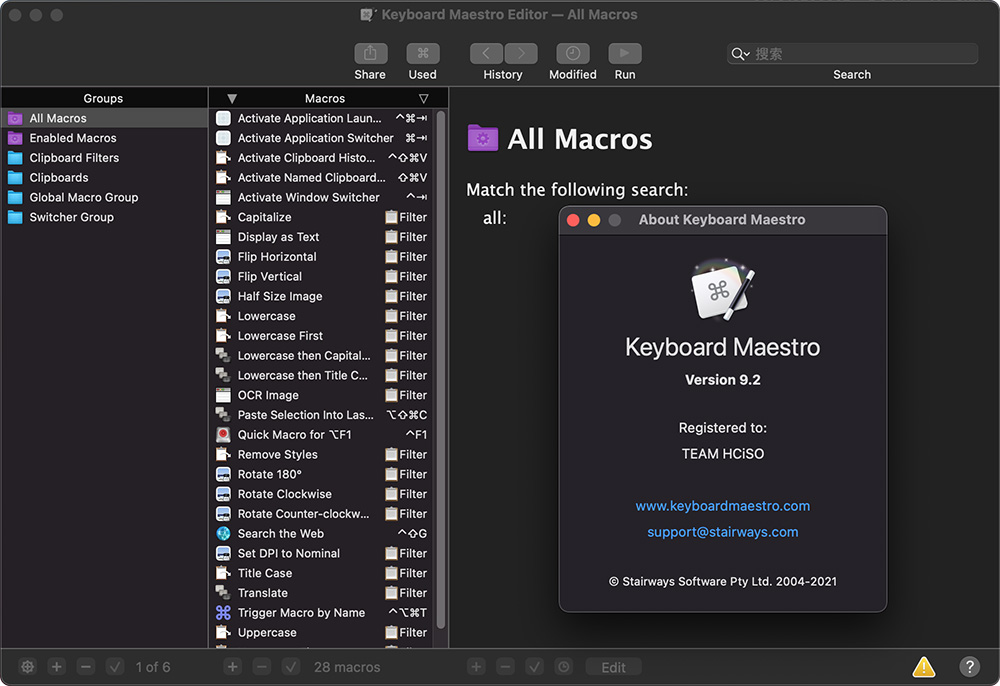Click the Search the Web globe icon
Image resolution: width=1000 pixels, height=686 pixels.
[223, 533]
